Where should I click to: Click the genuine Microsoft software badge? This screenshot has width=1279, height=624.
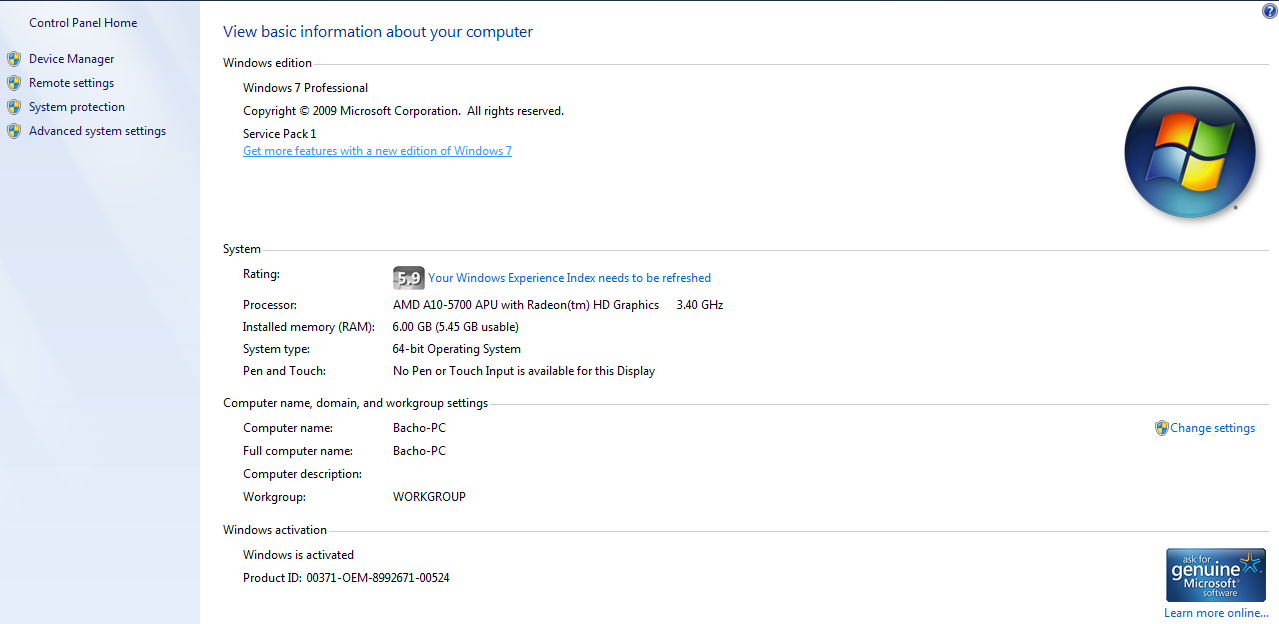(x=1216, y=575)
